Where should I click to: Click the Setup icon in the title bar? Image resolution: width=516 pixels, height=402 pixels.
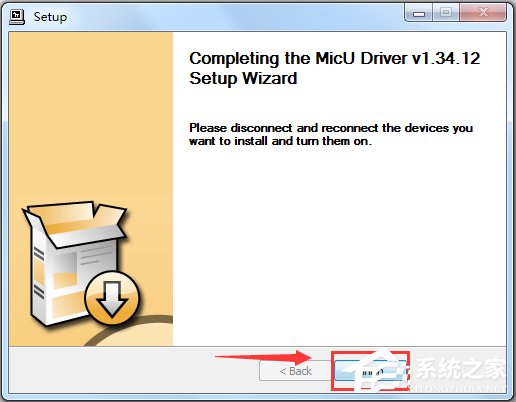point(17,17)
